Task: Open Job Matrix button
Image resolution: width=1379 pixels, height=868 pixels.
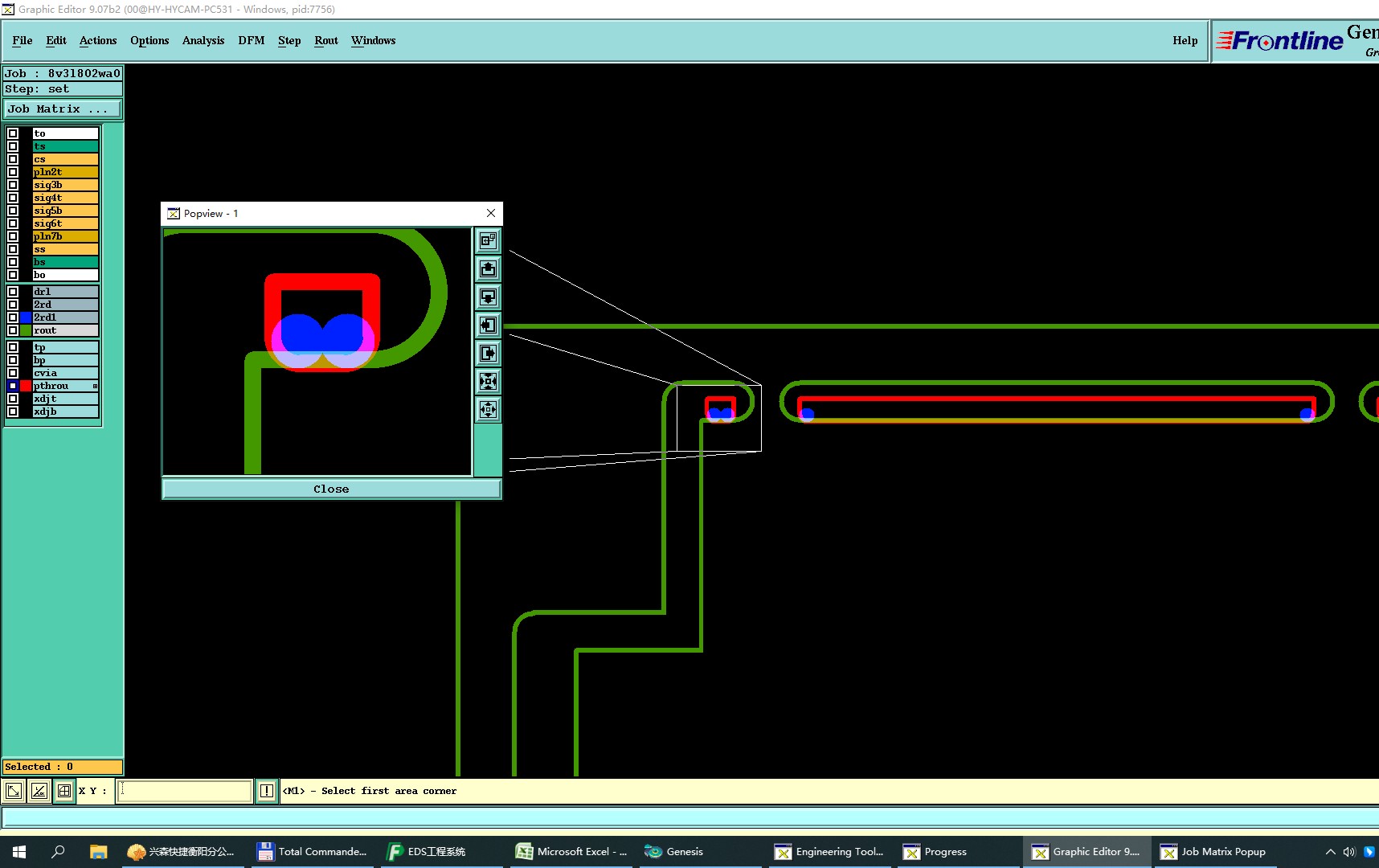Action: (63, 108)
